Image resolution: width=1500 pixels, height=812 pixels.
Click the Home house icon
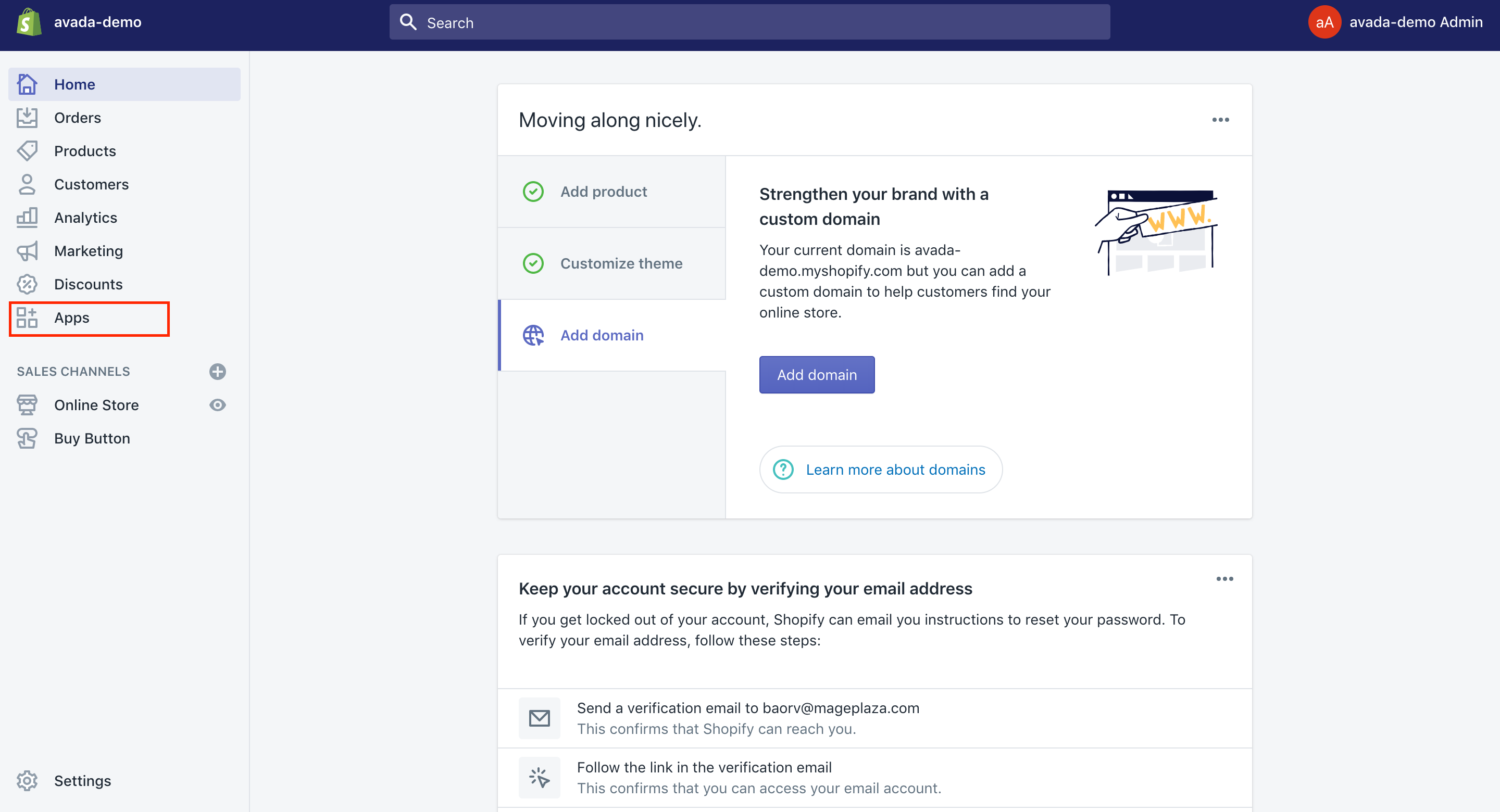[27, 84]
